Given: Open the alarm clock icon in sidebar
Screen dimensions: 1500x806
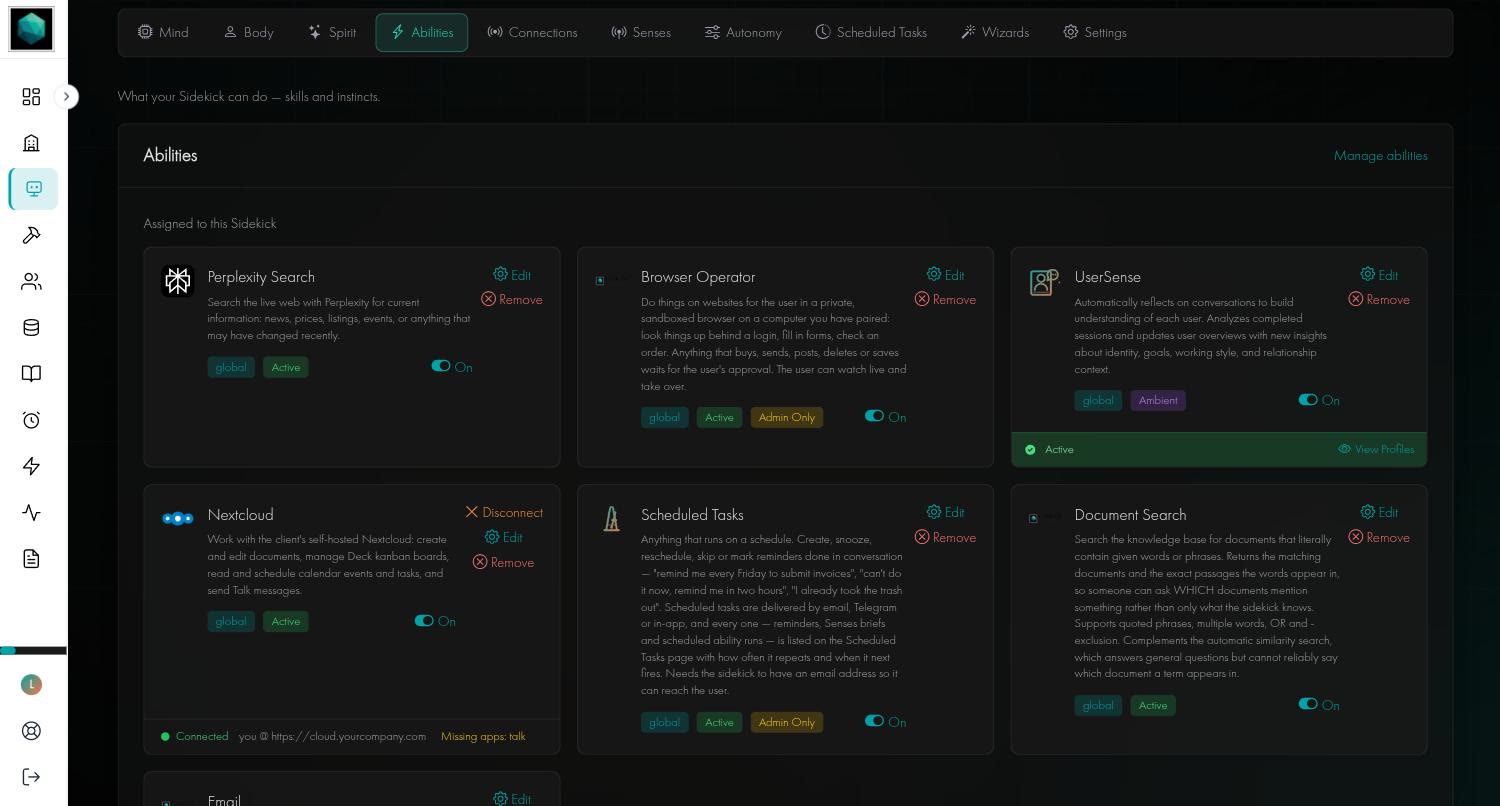Looking at the screenshot, I should coord(31,420).
